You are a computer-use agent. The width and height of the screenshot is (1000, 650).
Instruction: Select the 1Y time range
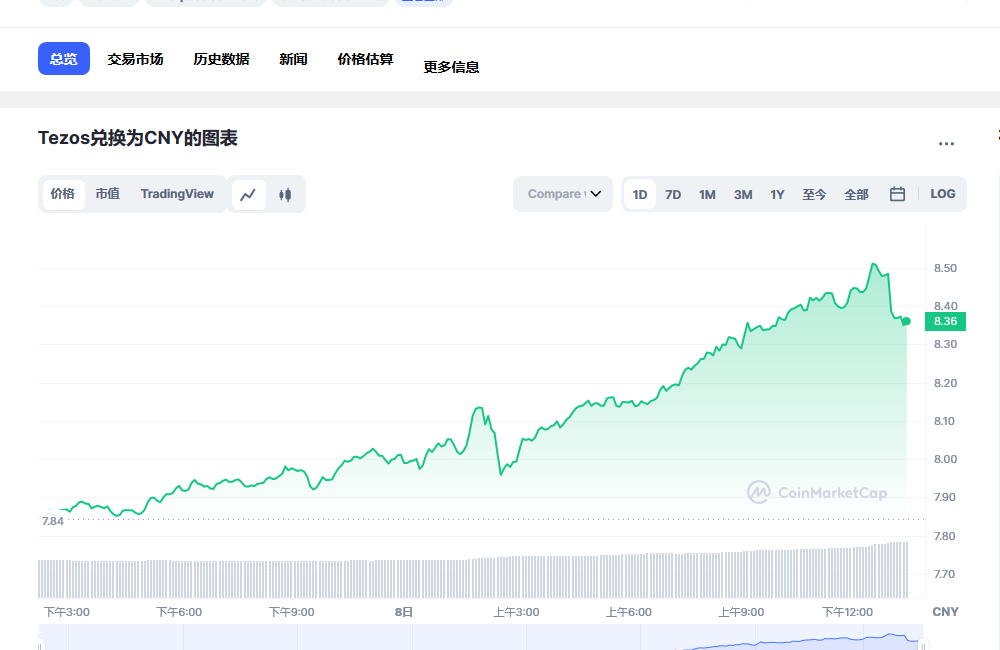tap(777, 195)
